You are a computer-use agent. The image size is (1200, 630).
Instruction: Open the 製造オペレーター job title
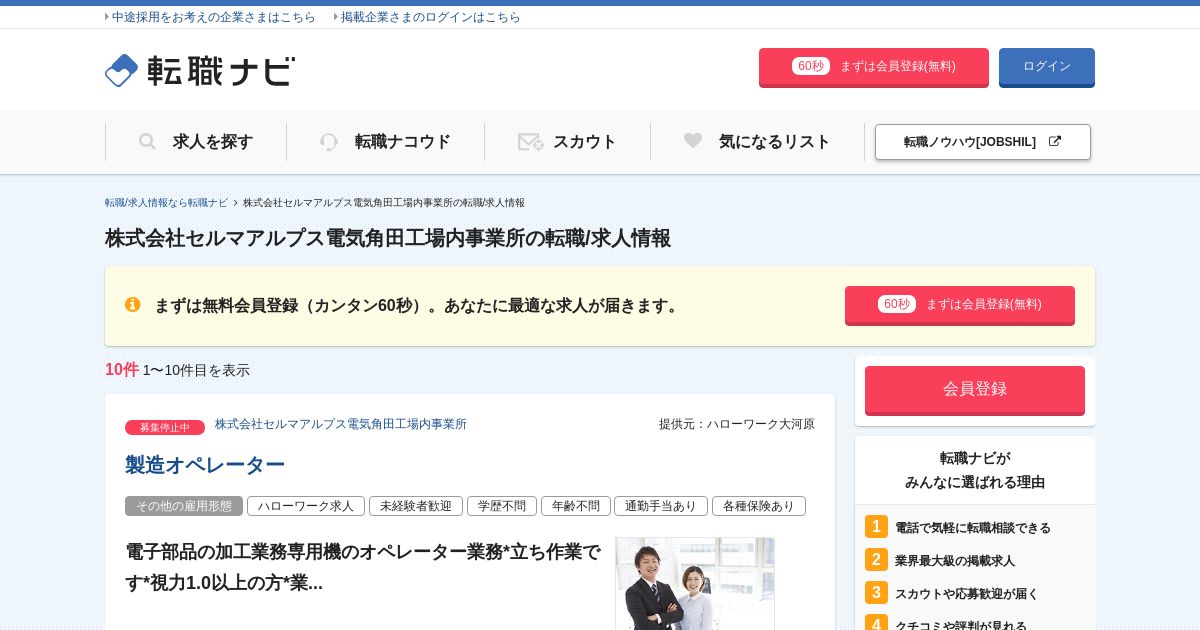point(205,465)
